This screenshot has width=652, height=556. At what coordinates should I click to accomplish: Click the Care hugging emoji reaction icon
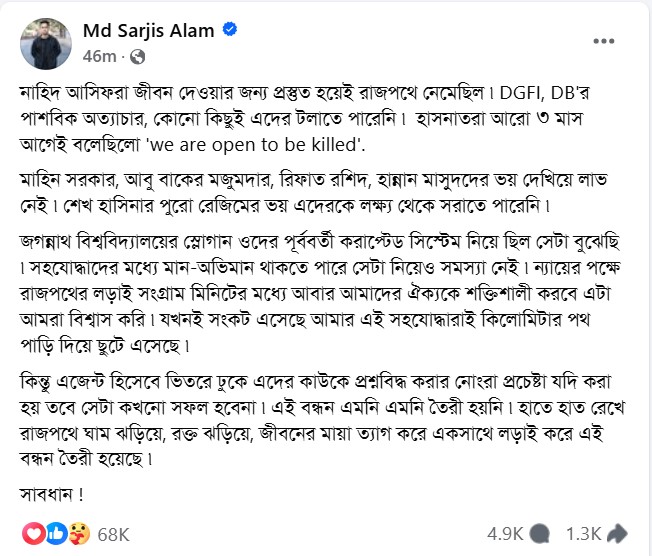pyautogui.click(x=76, y=533)
